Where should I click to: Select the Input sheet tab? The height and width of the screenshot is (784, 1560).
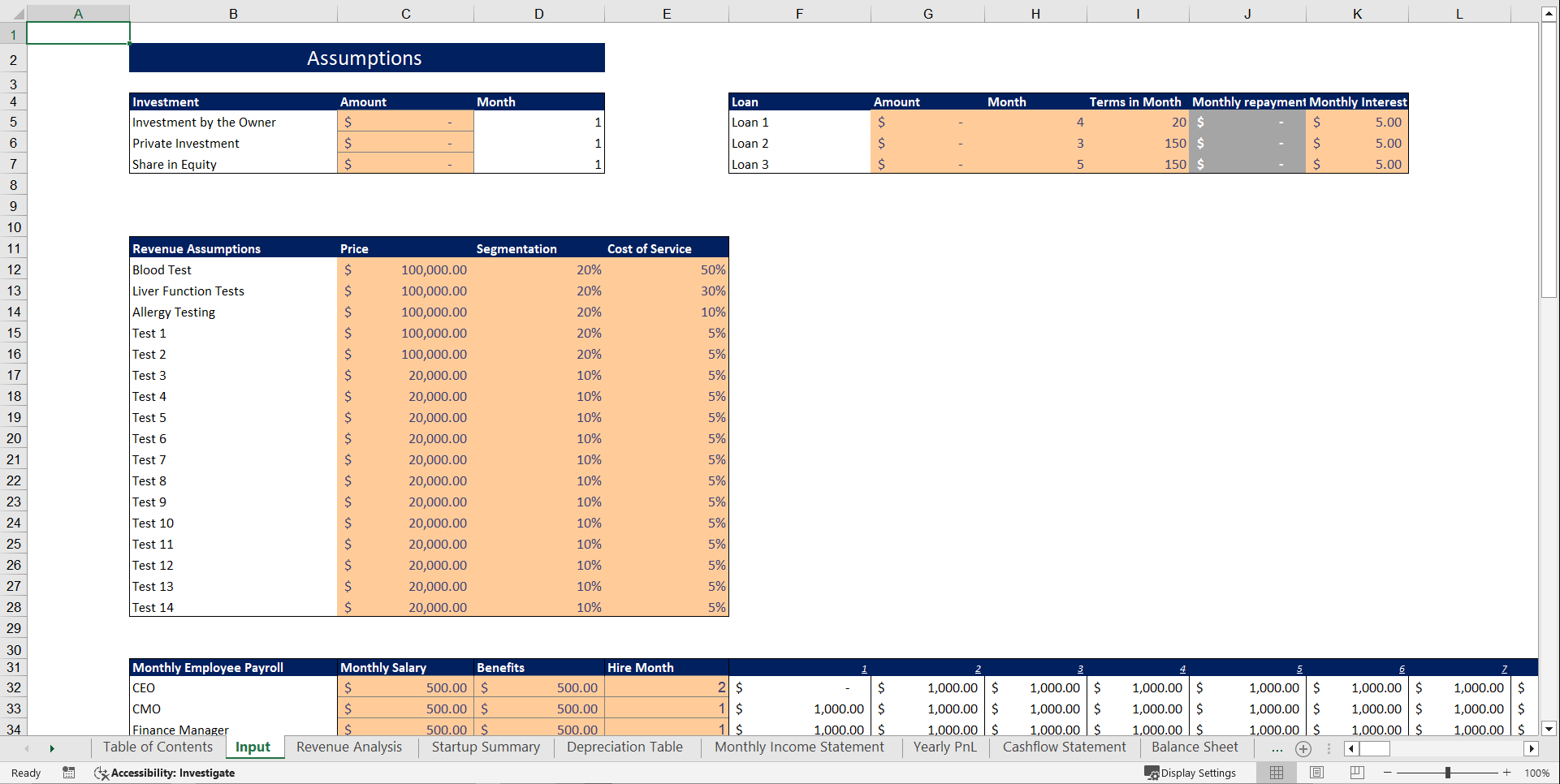pos(253,747)
